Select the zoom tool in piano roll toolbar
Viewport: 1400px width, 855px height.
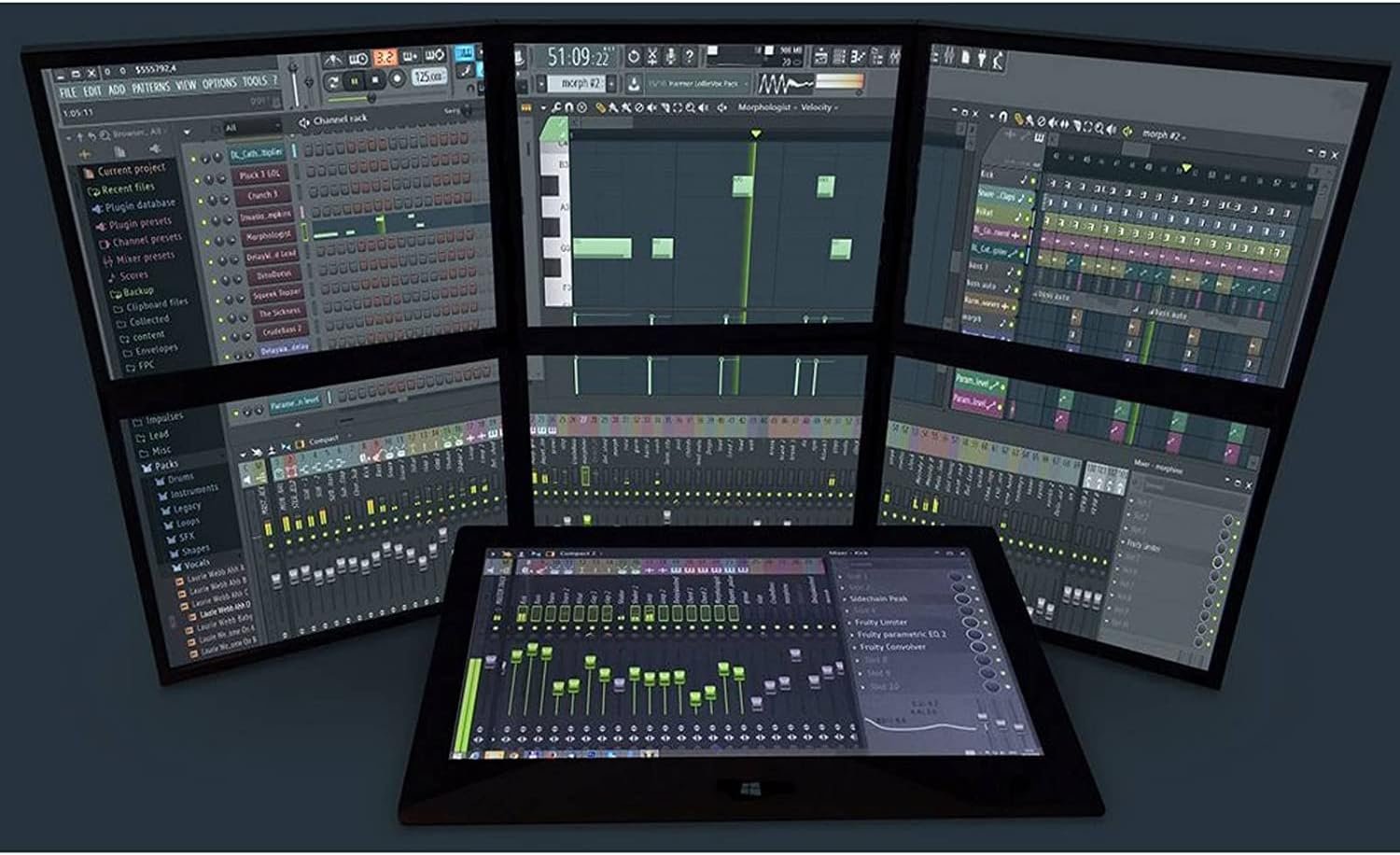690,108
